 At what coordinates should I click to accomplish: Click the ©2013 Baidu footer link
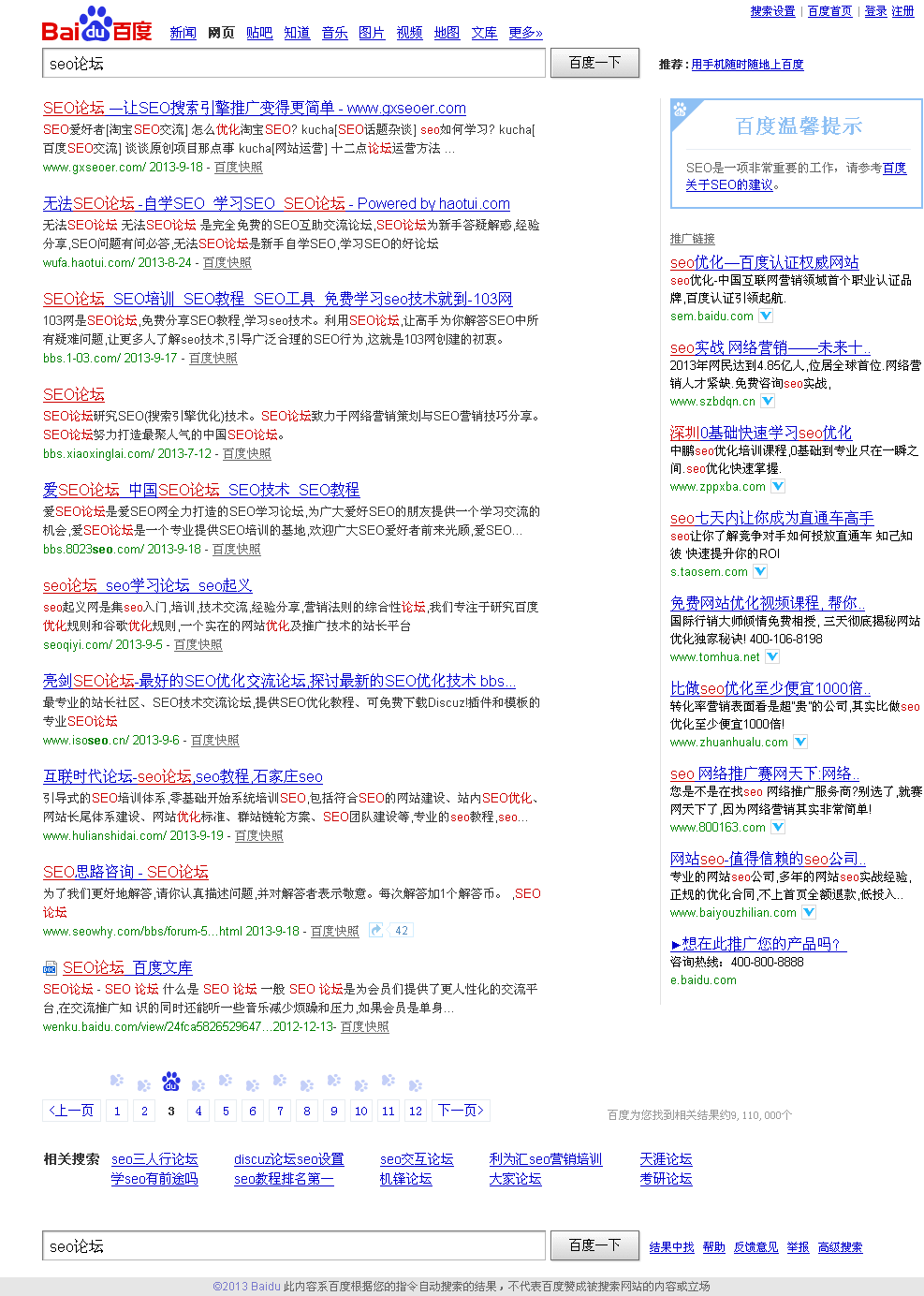pos(246,1287)
